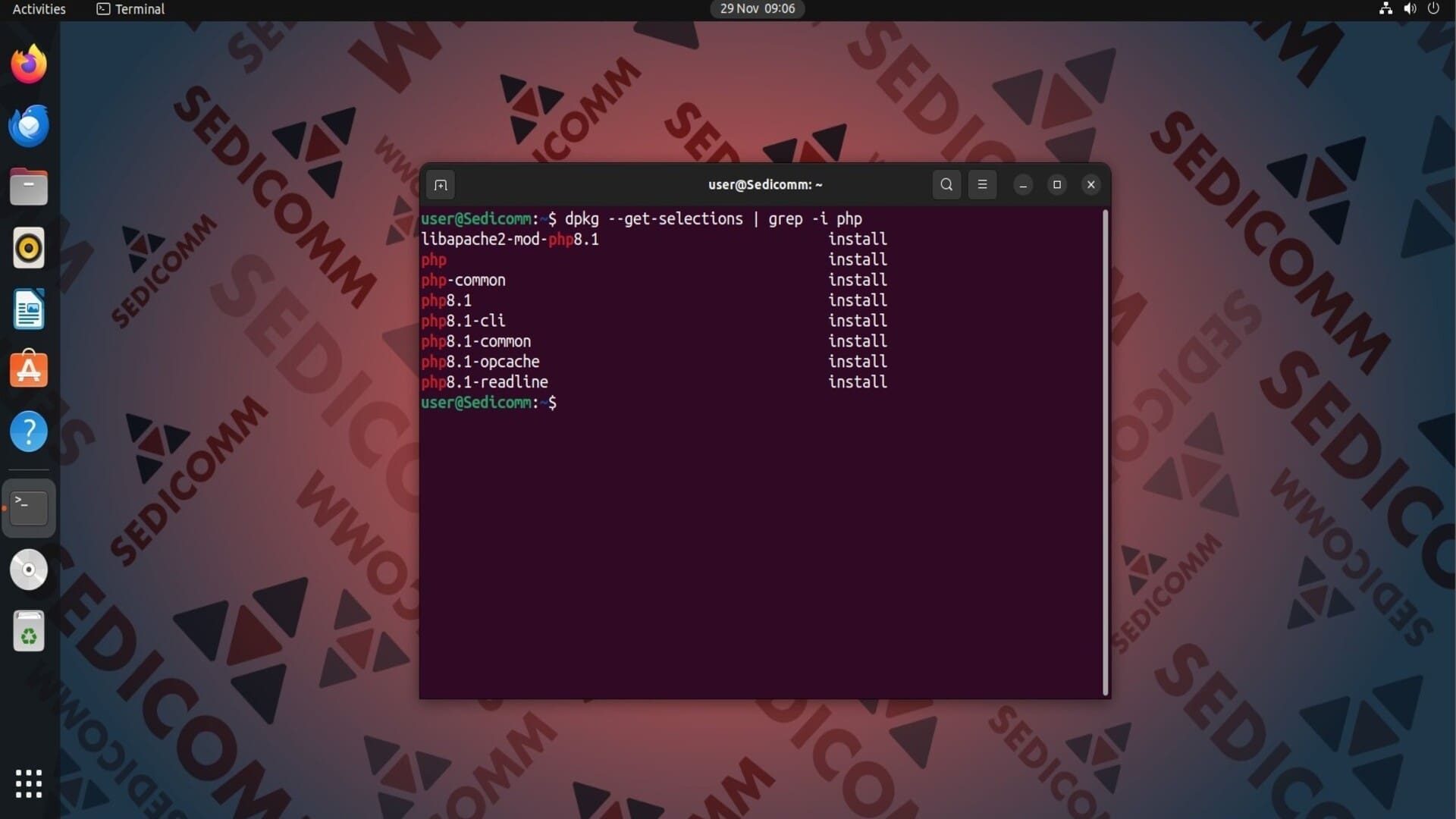Launch LibreOffice Writer from dock

coord(29,309)
